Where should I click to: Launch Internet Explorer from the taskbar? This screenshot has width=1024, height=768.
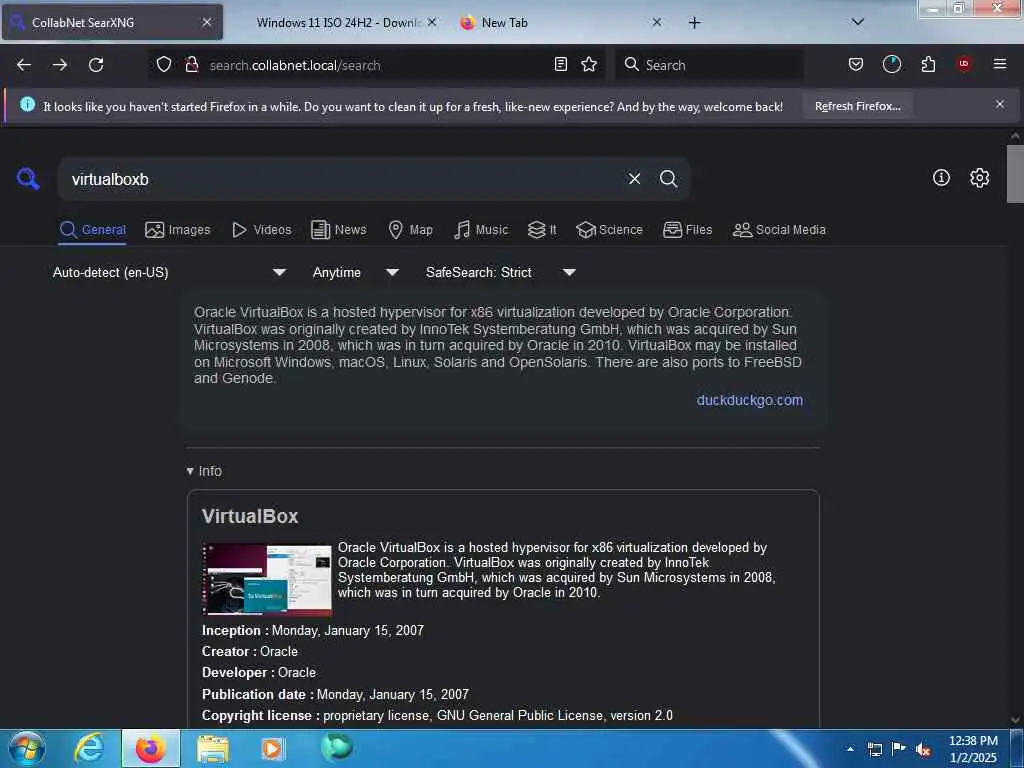(x=89, y=748)
